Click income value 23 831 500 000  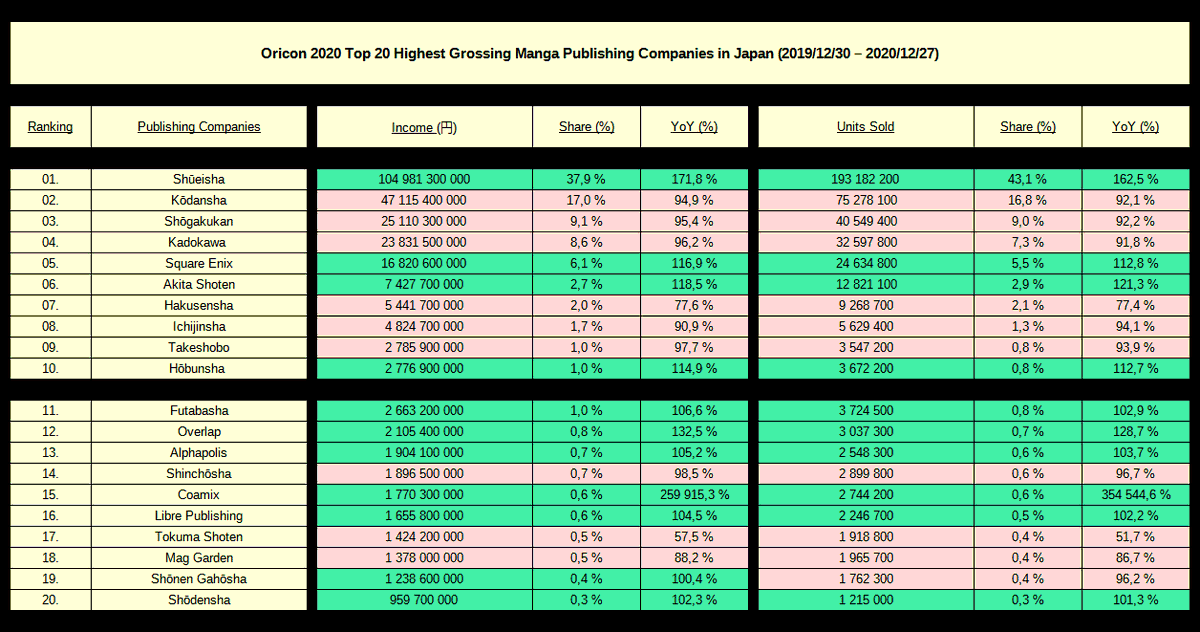(x=424, y=242)
